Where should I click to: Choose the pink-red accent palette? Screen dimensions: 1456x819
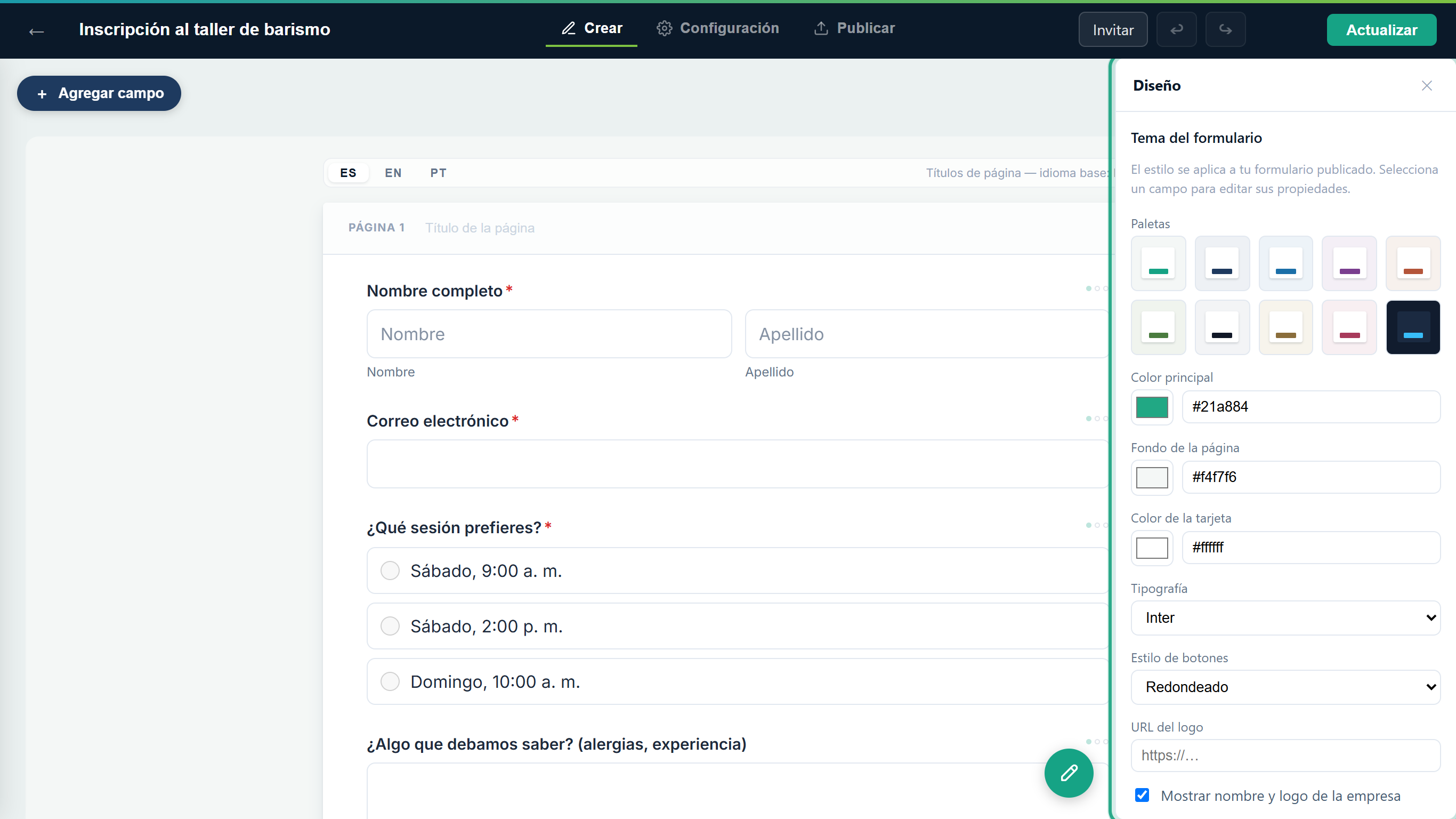1349,327
